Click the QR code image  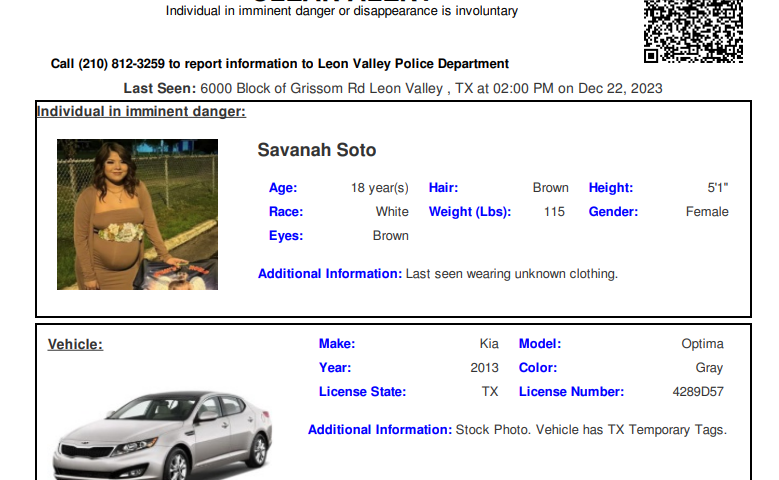point(694,31)
